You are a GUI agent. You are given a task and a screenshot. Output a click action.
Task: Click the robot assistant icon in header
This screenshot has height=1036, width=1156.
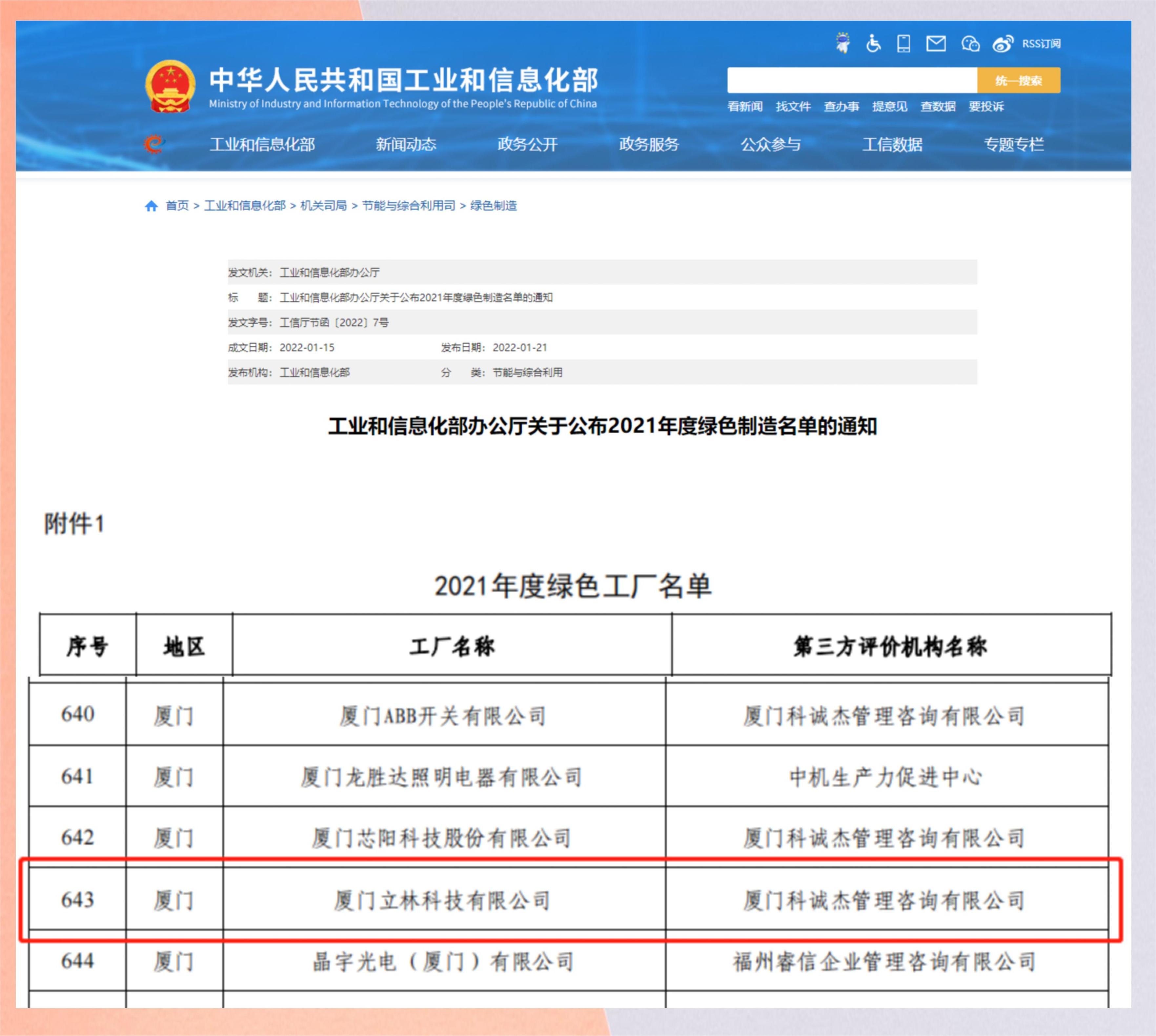pyautogui.click(x=842, y=43)
